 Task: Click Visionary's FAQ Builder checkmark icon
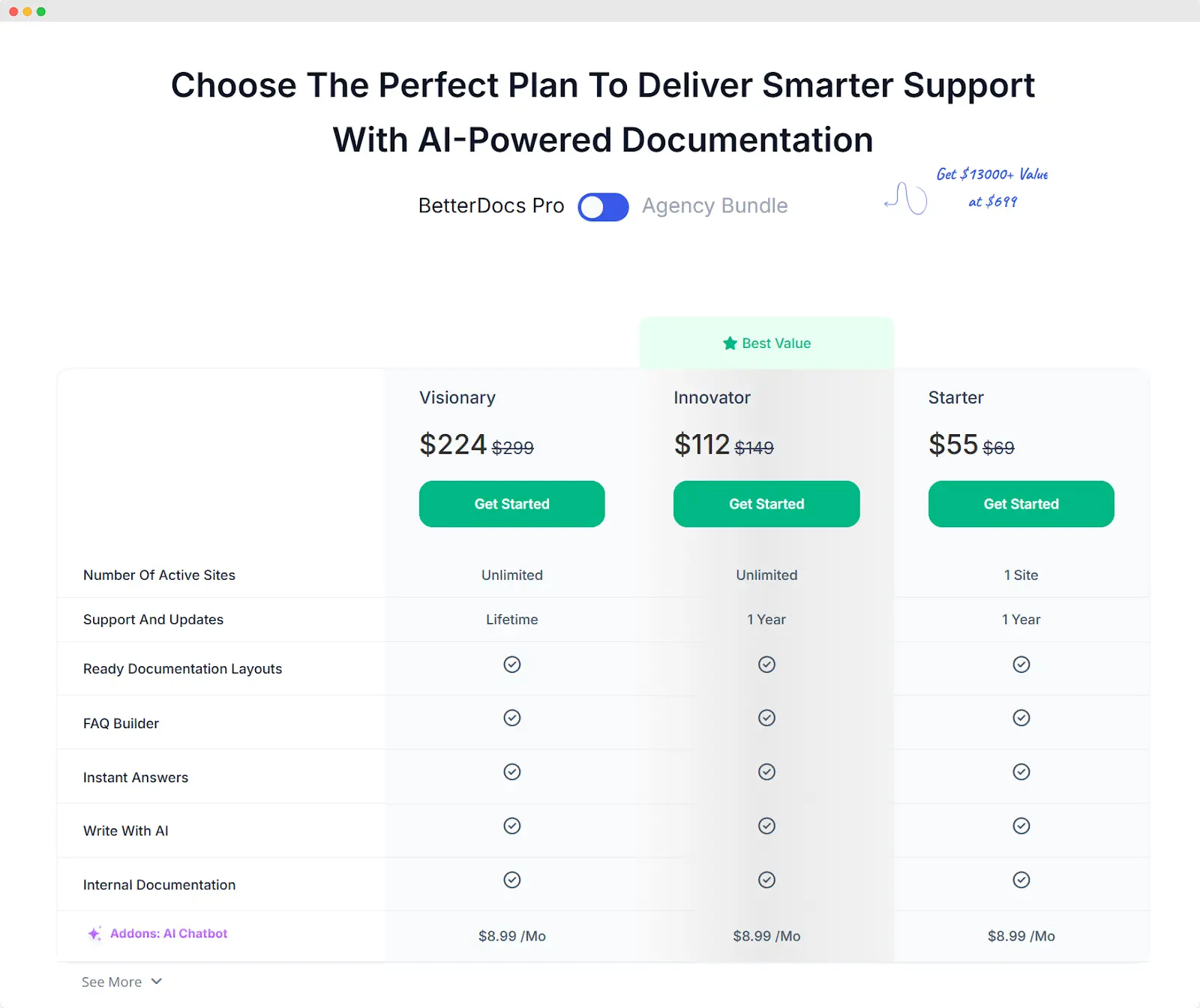point(512,718)
